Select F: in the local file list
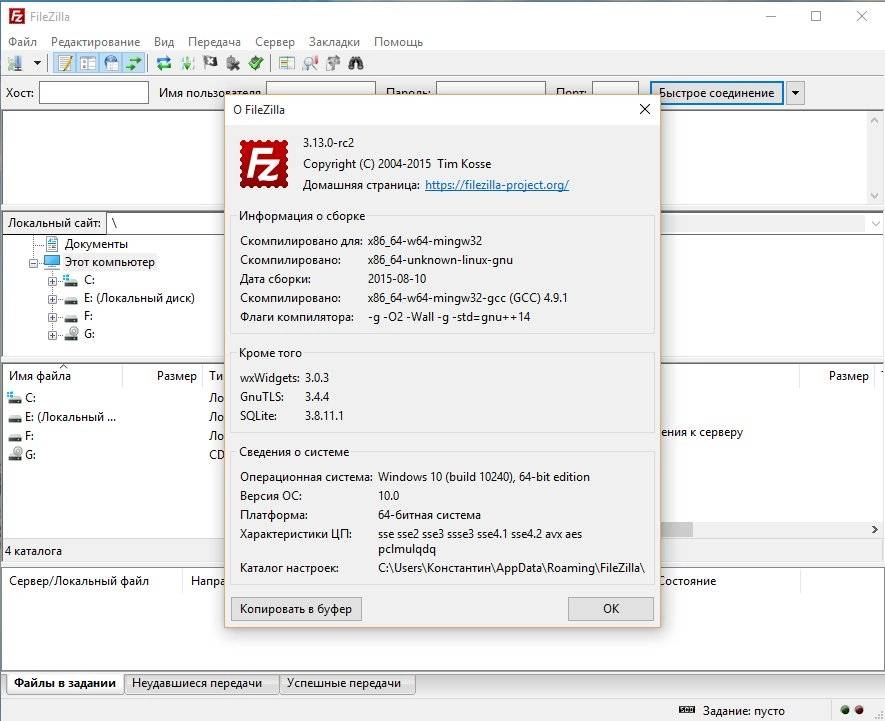The width and height of the screenshot is (885, 721). [29, 436]
